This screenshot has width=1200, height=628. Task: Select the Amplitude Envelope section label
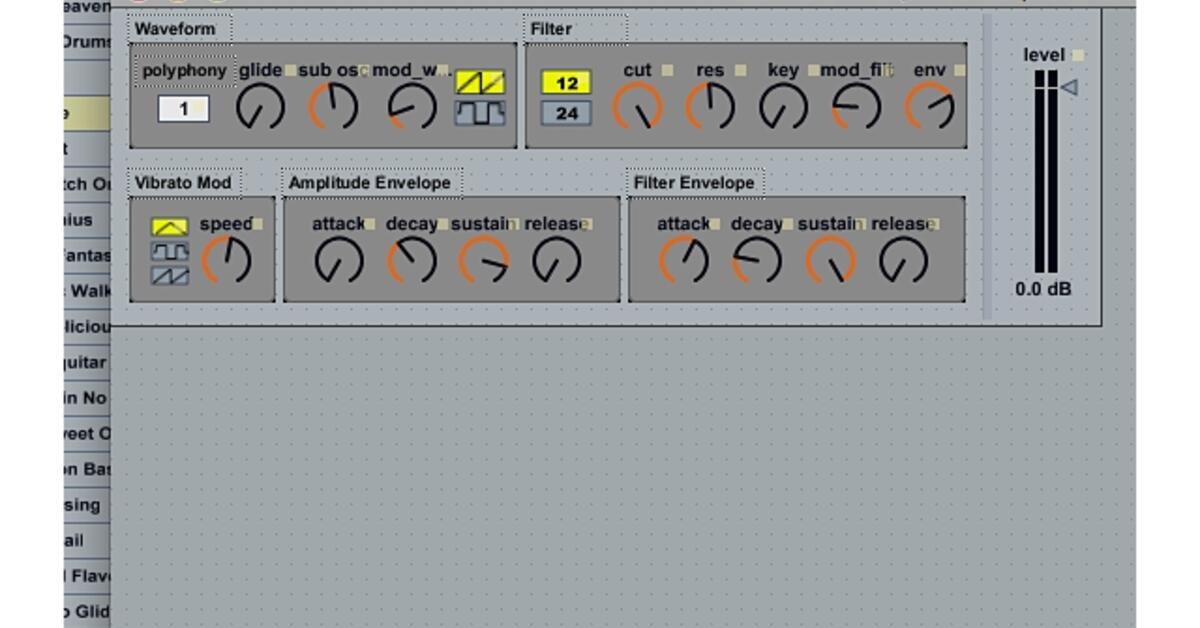pos(370,183)
